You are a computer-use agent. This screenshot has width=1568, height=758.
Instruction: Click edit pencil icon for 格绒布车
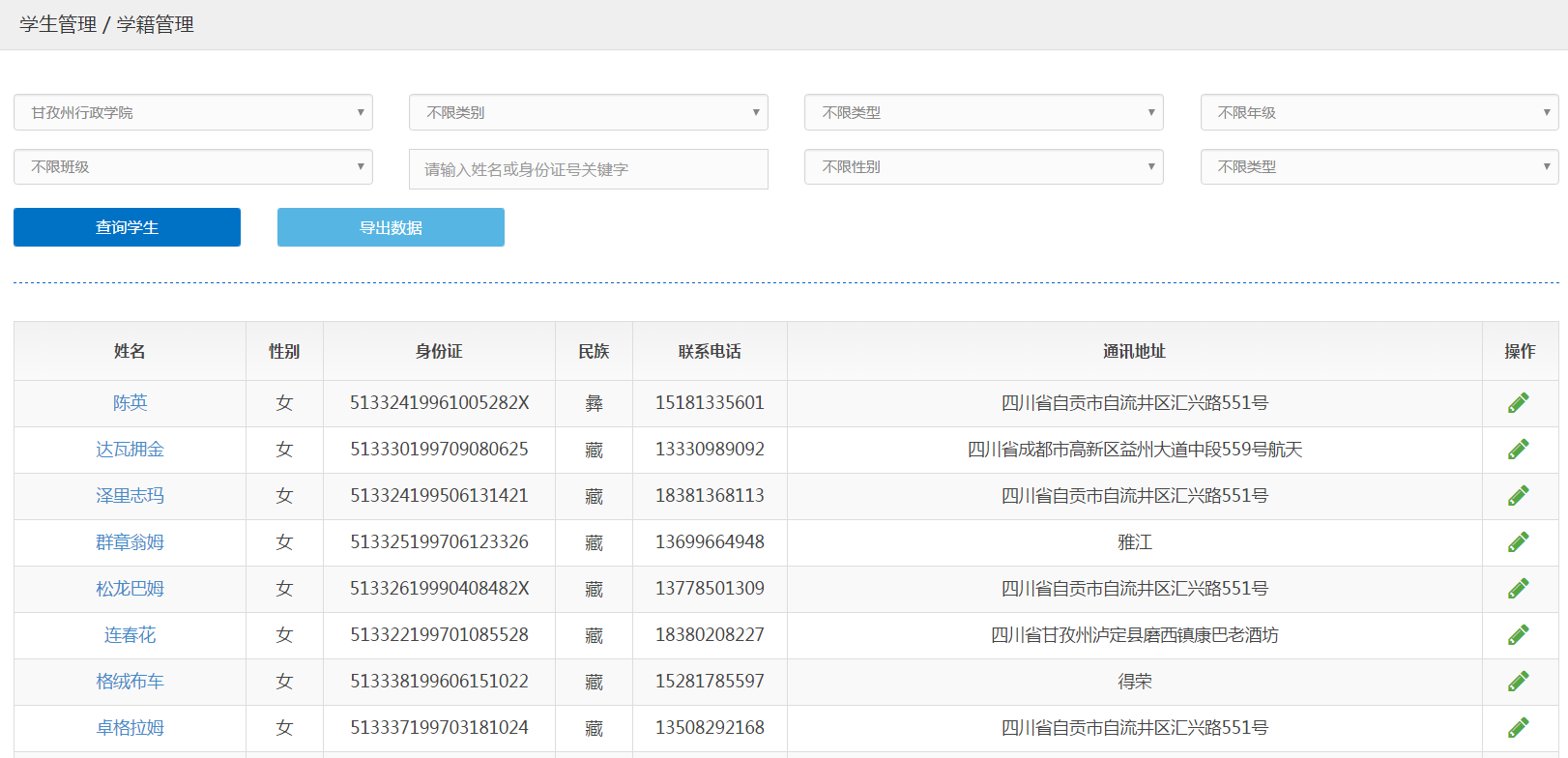1519,682
